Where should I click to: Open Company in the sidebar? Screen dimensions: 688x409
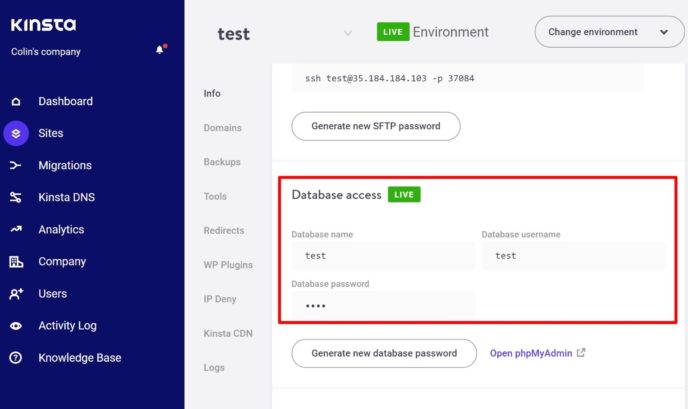click(62, 262)
